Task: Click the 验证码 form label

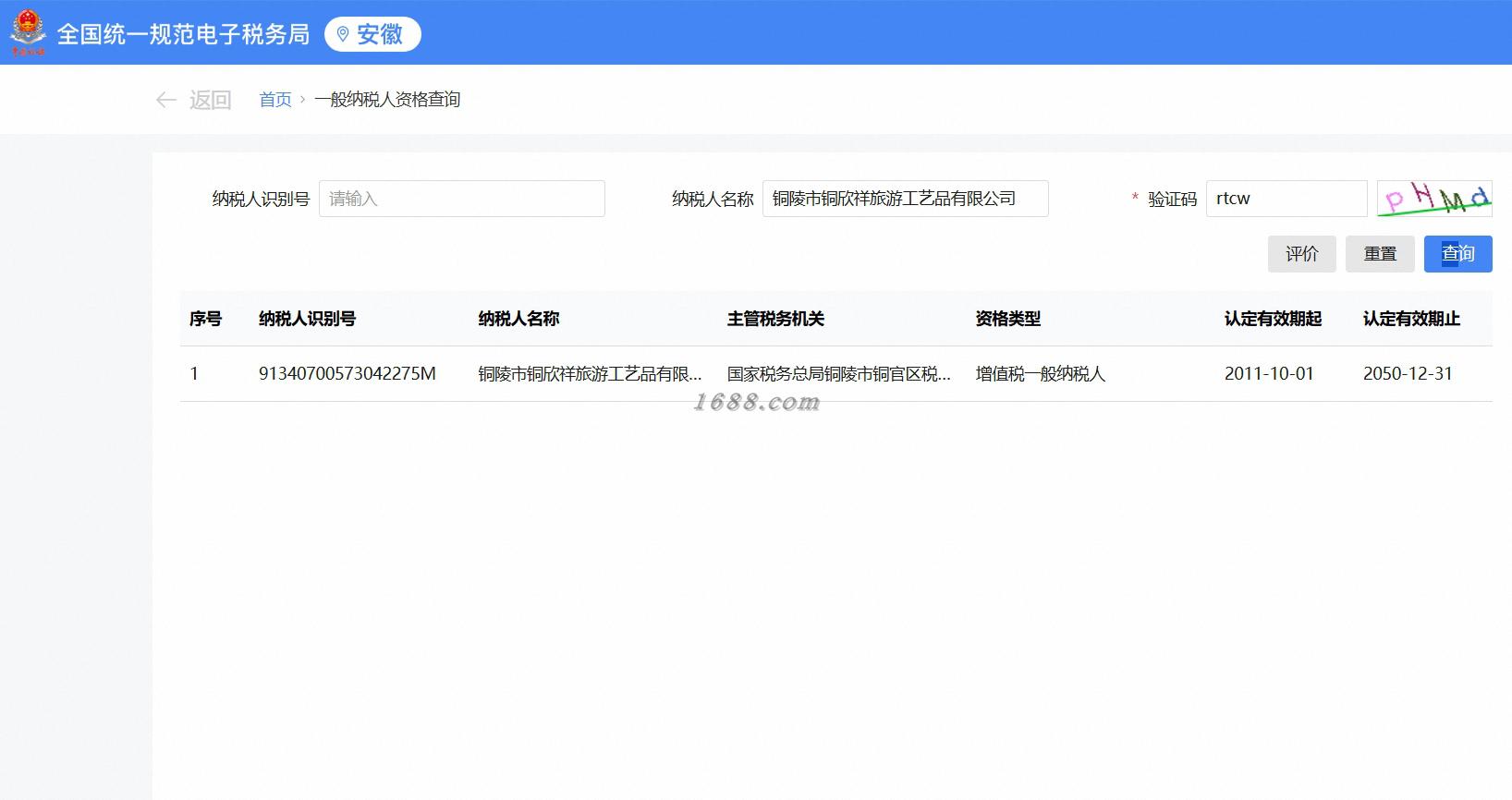Action: click(x=1172, y=199)
